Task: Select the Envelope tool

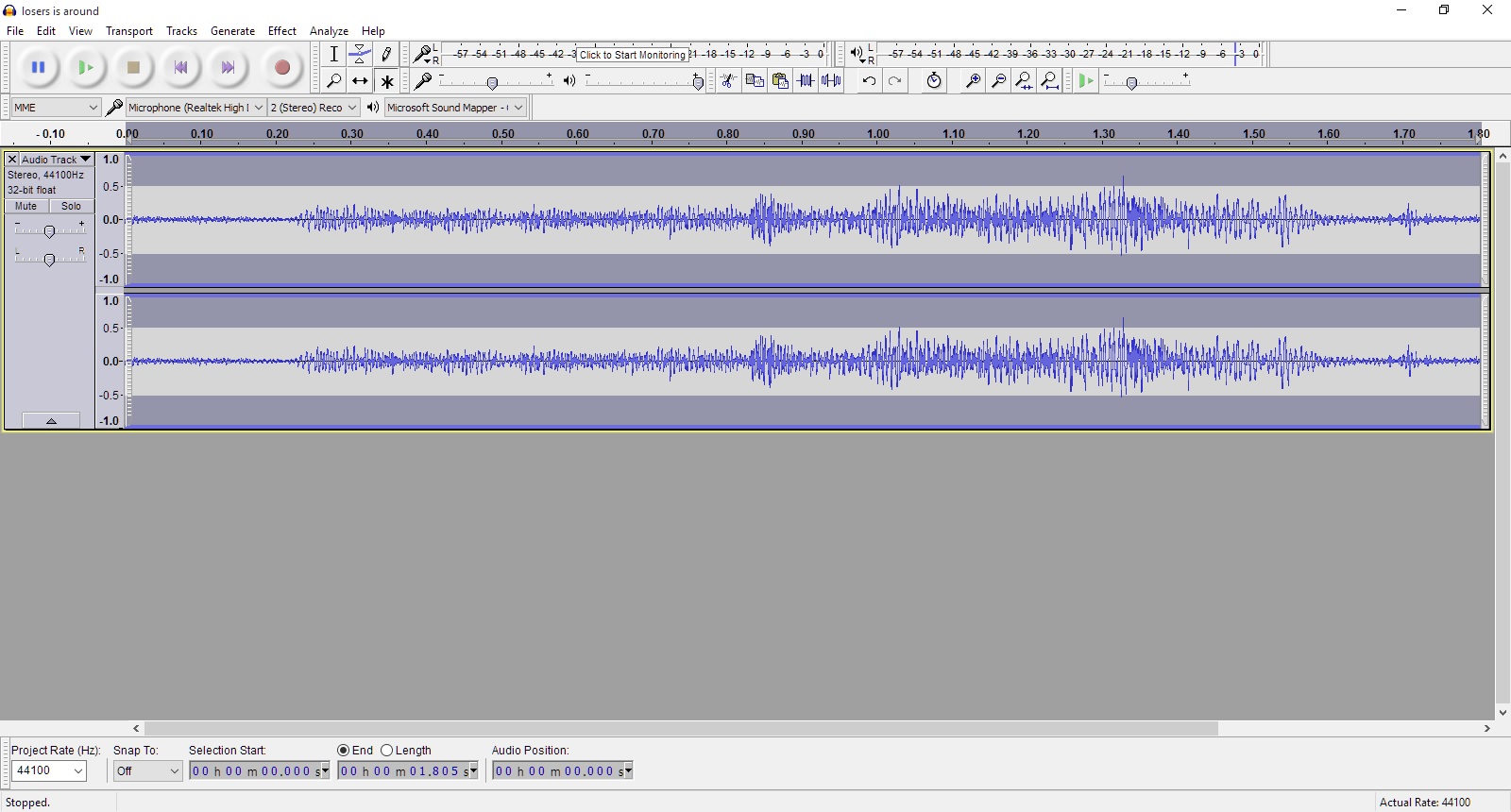Action: pos(360,55)
